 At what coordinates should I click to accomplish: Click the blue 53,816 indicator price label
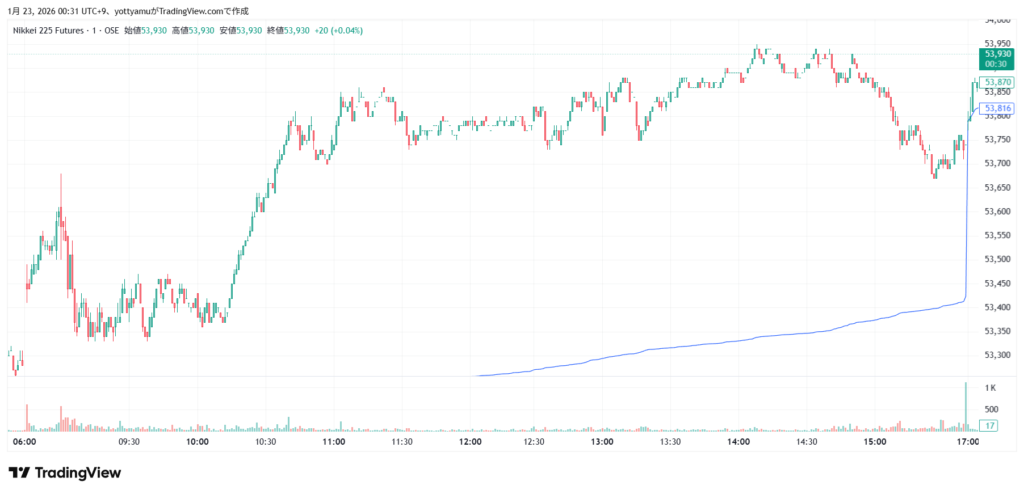click(998, 108)
